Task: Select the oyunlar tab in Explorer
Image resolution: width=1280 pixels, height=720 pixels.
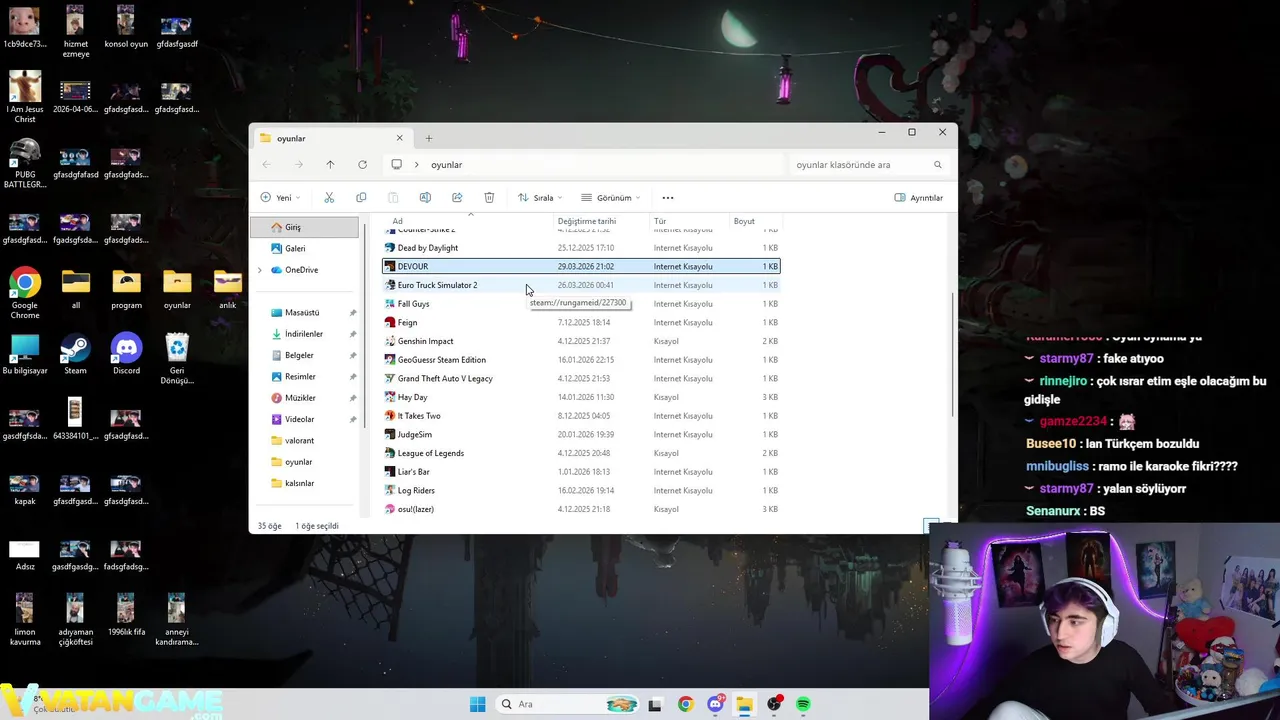Action: point(330,138)
